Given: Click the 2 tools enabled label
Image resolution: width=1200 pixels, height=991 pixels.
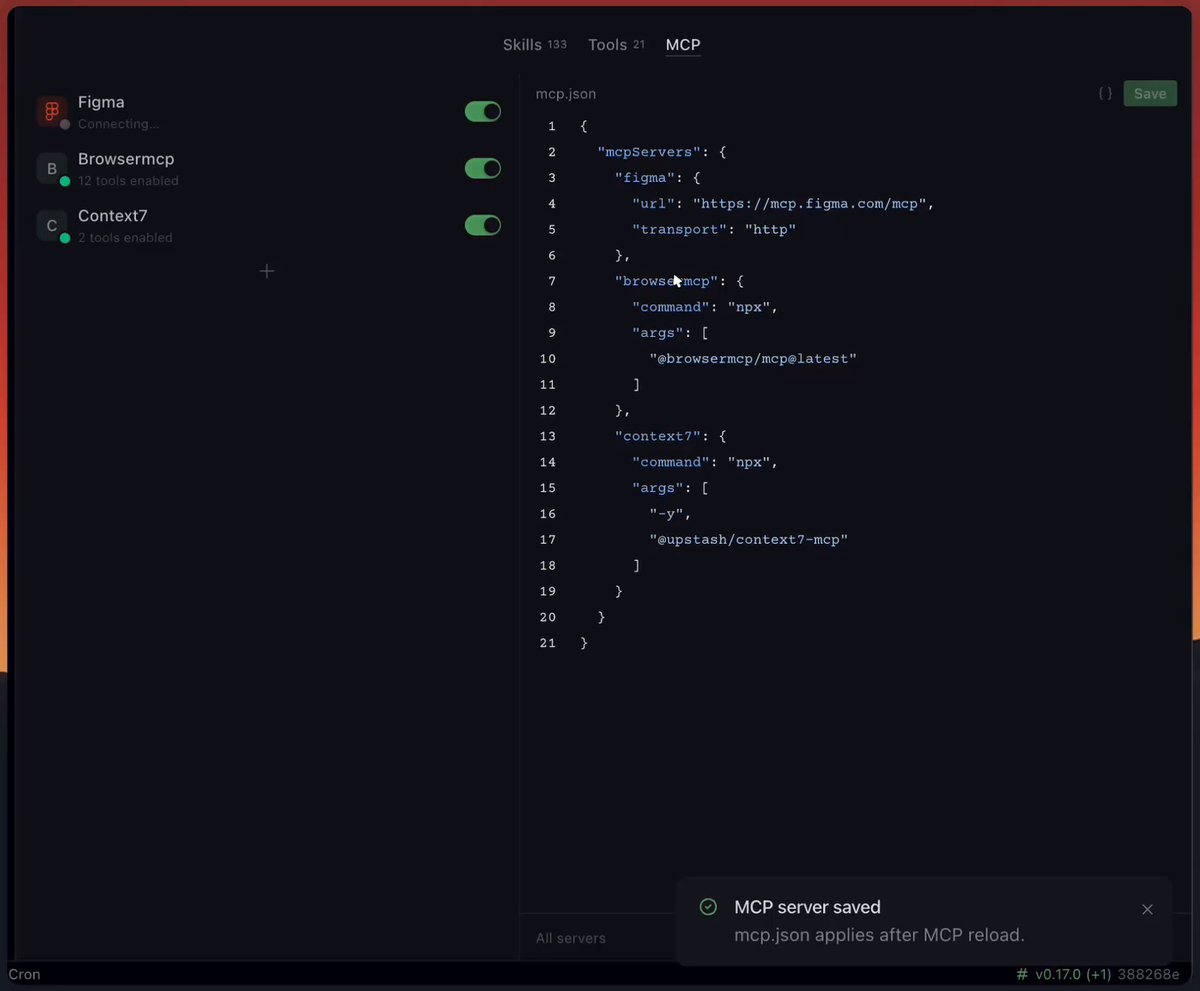Looking at the screenshot, I should pos(125,238).
